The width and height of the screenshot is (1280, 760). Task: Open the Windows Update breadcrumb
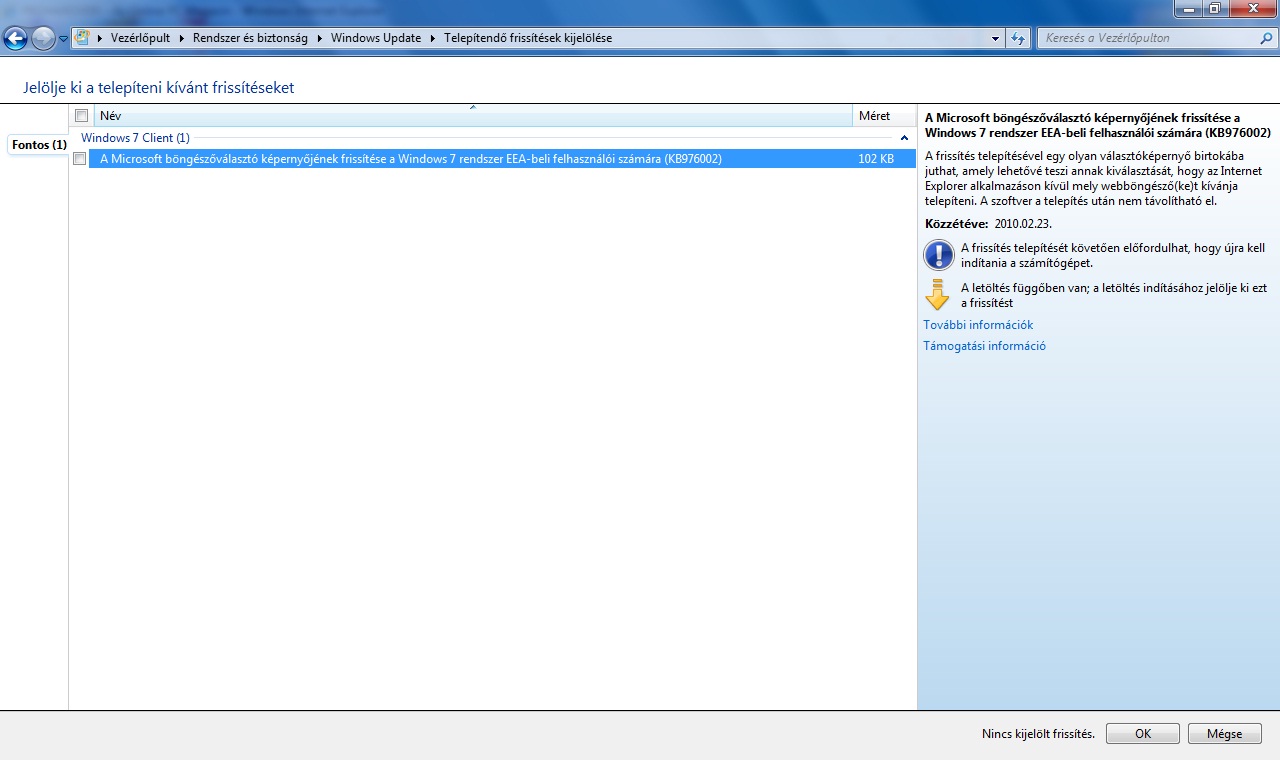(x=376, y=38)
